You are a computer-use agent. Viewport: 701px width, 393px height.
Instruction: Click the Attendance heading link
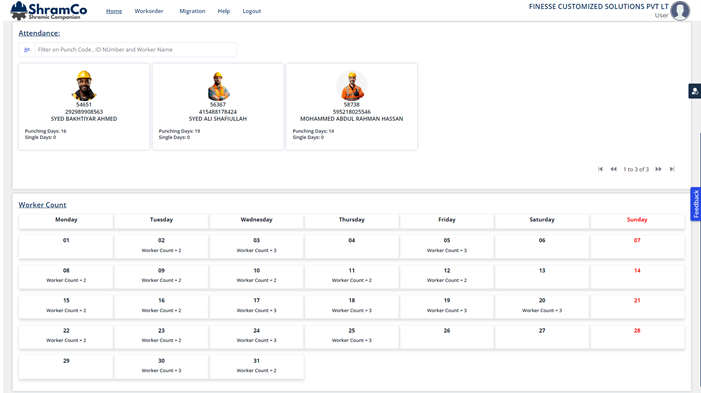point(39,33)
